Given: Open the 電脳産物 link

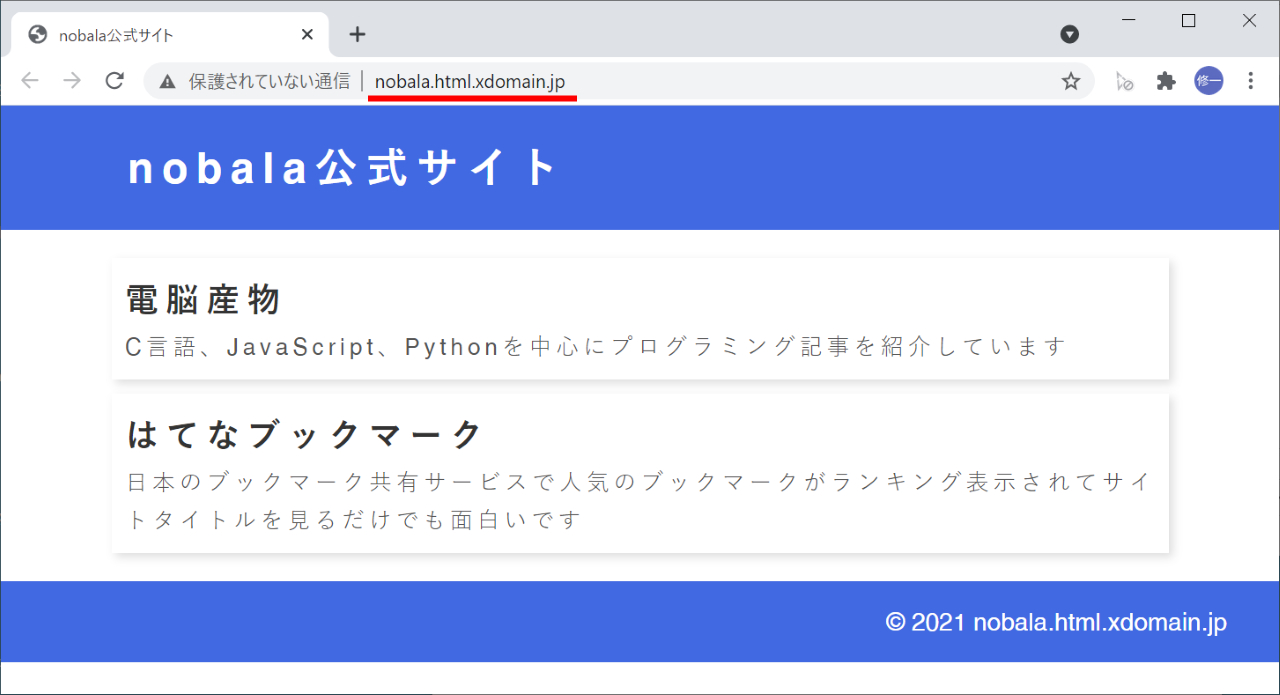Looking at the screenshot, I should point(204,299).
